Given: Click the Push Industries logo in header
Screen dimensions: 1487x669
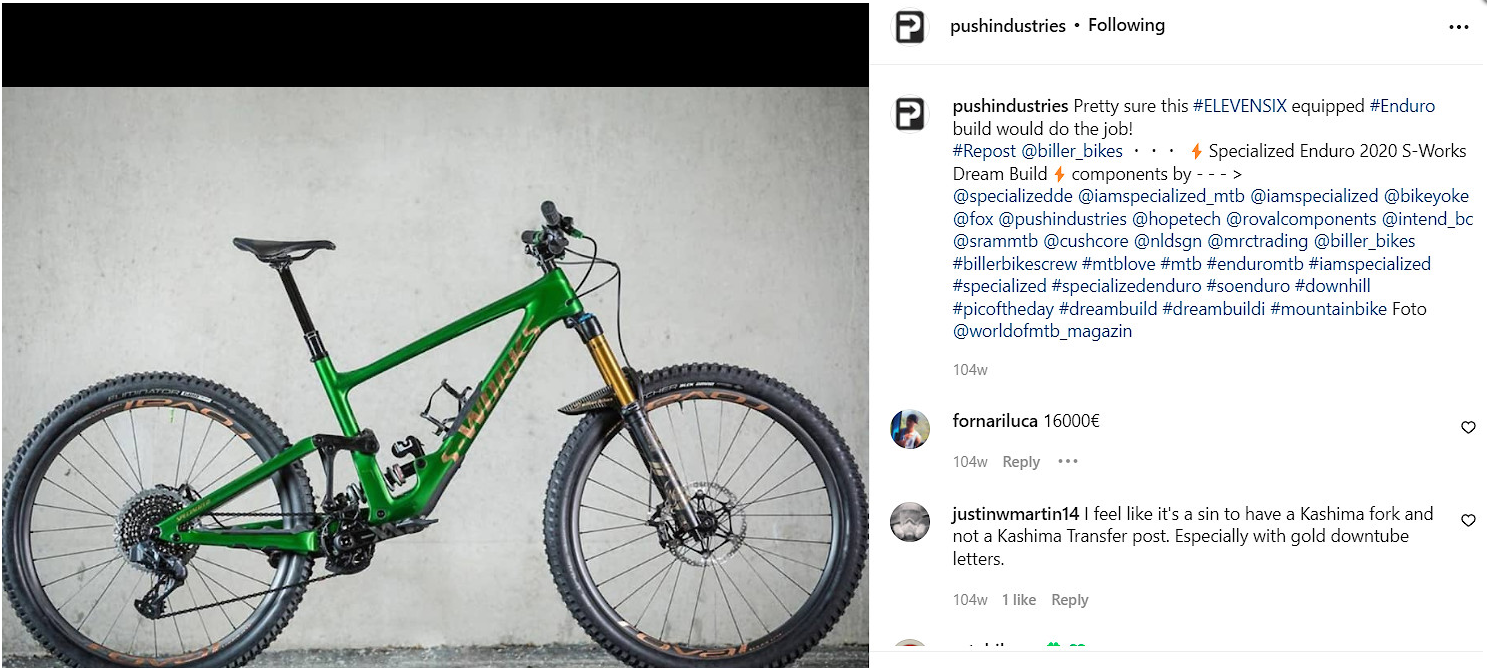Looking at the screenshot, I should tap(909, 27).
